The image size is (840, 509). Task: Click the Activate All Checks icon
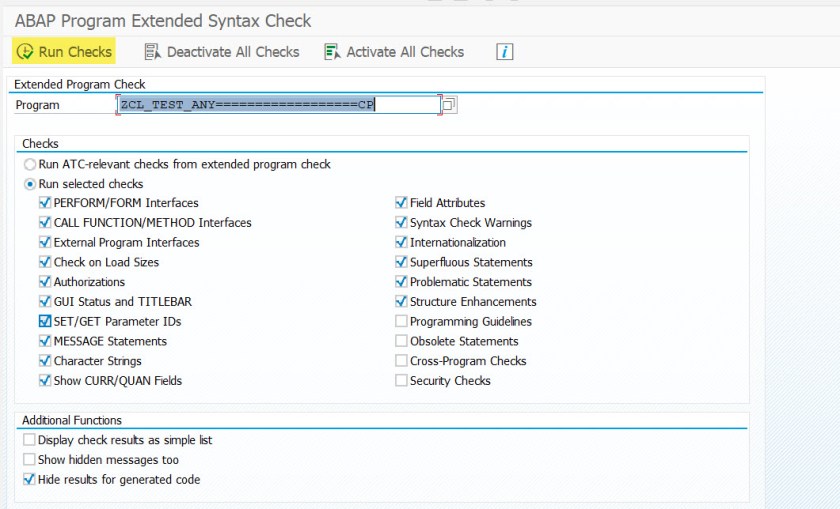(333, 51)
